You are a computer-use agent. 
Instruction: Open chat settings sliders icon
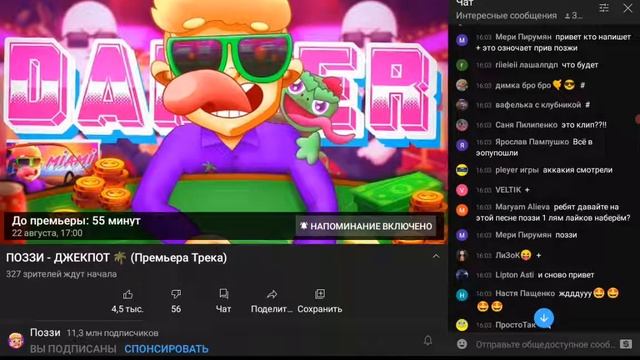tap(604, 7)
